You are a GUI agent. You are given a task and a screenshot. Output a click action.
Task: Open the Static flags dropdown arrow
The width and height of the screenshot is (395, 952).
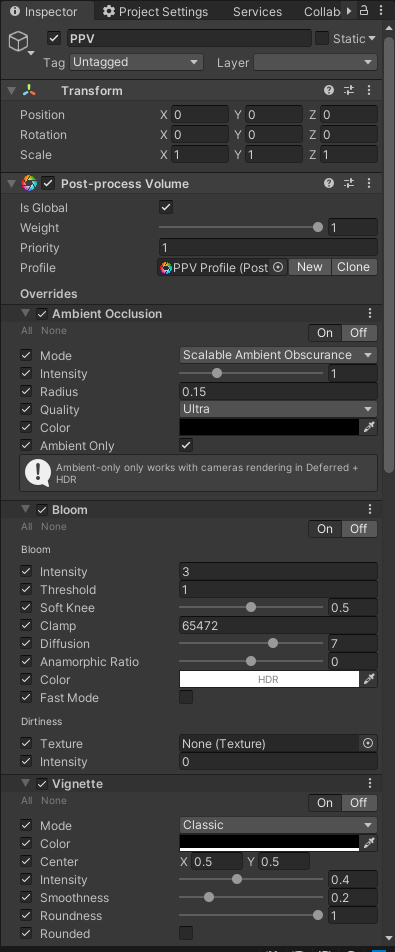pyautogui.click(x=371, y=38)
